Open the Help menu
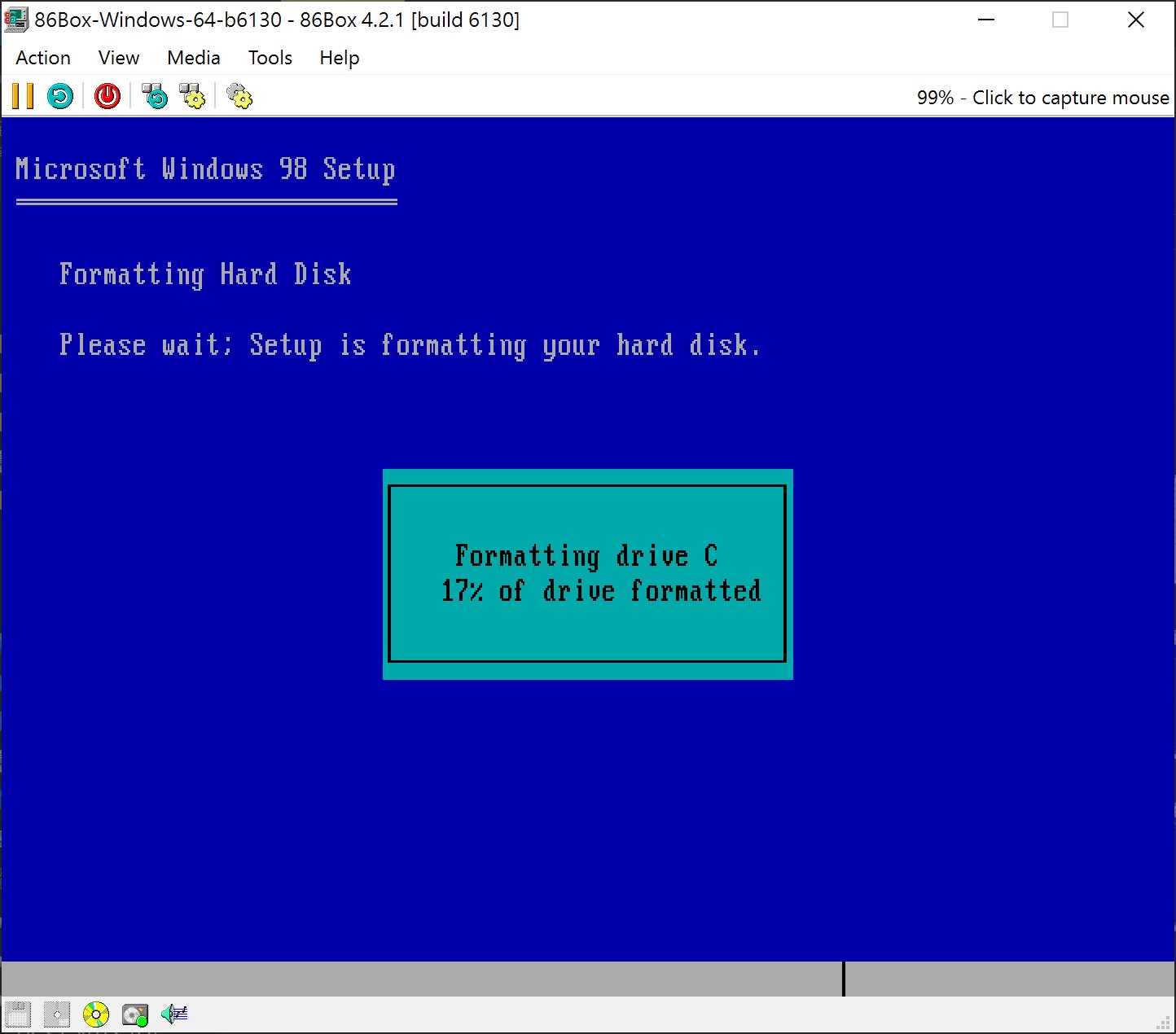This screenshot has height=1034, width=1176. click(x=340, y=58)
